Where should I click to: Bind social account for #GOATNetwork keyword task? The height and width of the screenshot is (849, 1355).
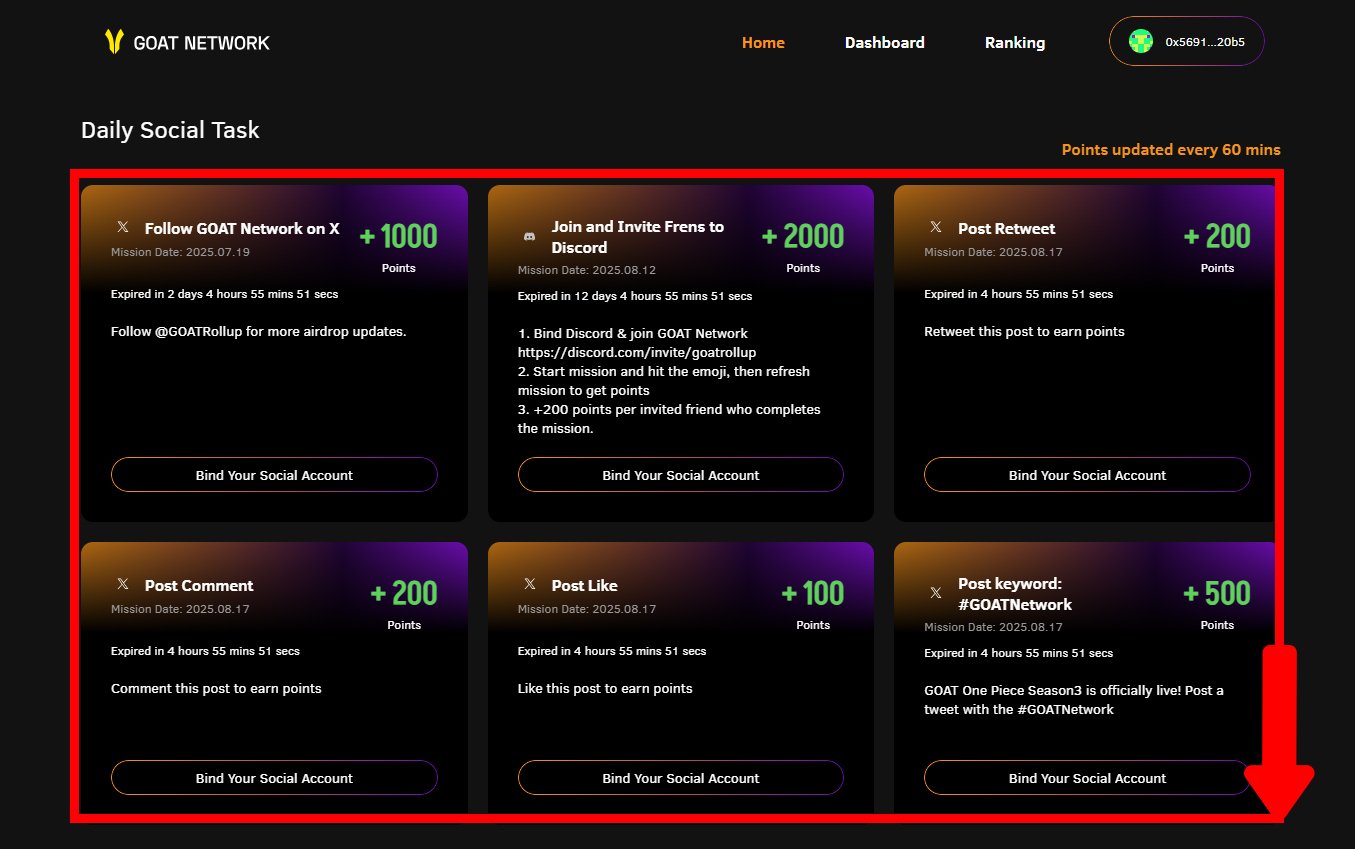click(1087, 778)
